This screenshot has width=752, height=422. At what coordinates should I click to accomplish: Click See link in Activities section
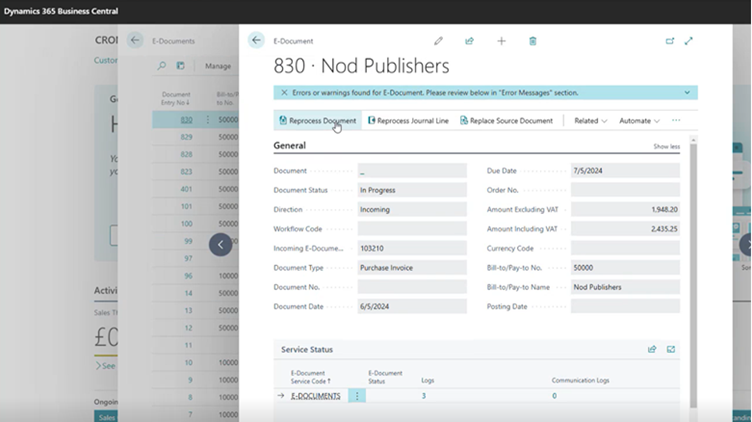coord(106,366)
